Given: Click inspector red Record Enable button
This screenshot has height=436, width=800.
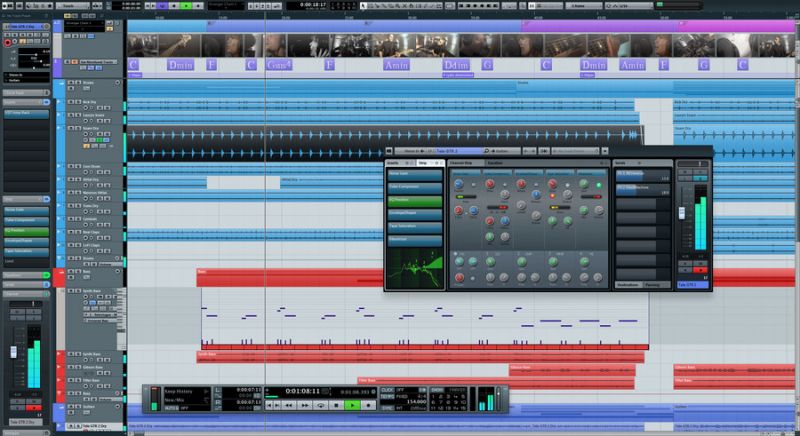Looking at the screenshot, I should pyautogui.click(x=7, y=43).
